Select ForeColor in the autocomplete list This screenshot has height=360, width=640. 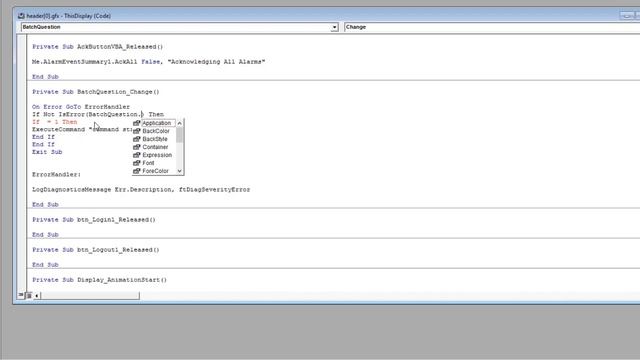click(155, 171)
